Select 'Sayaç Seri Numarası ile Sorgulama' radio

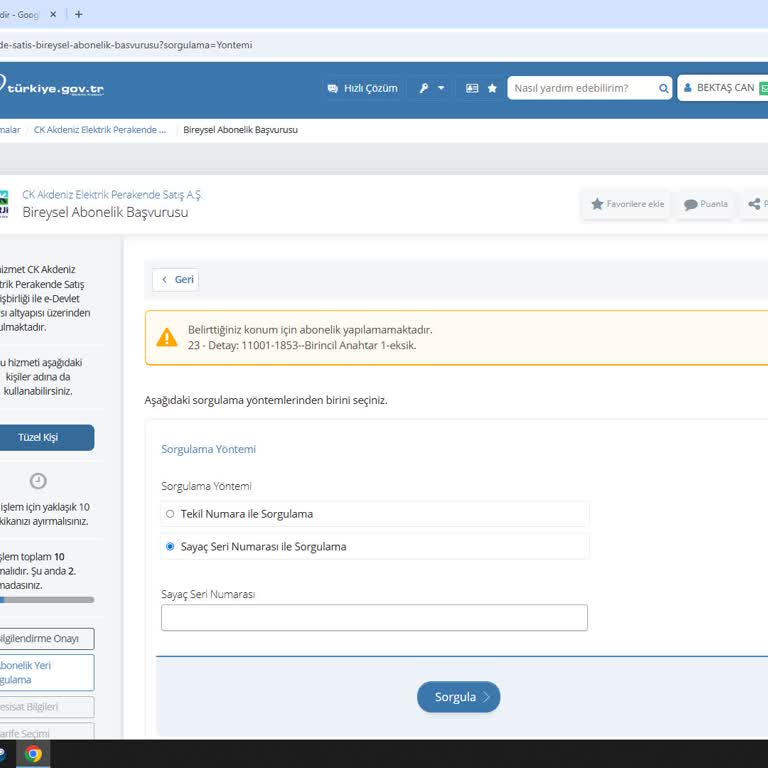(x=375, y=547)
